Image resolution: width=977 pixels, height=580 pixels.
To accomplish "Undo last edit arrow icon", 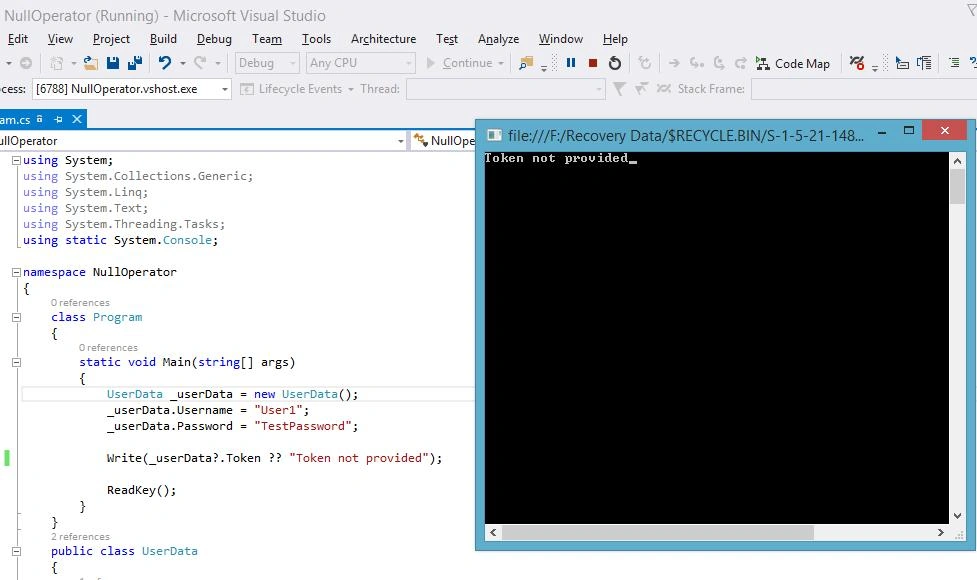I will coord(164,63).
